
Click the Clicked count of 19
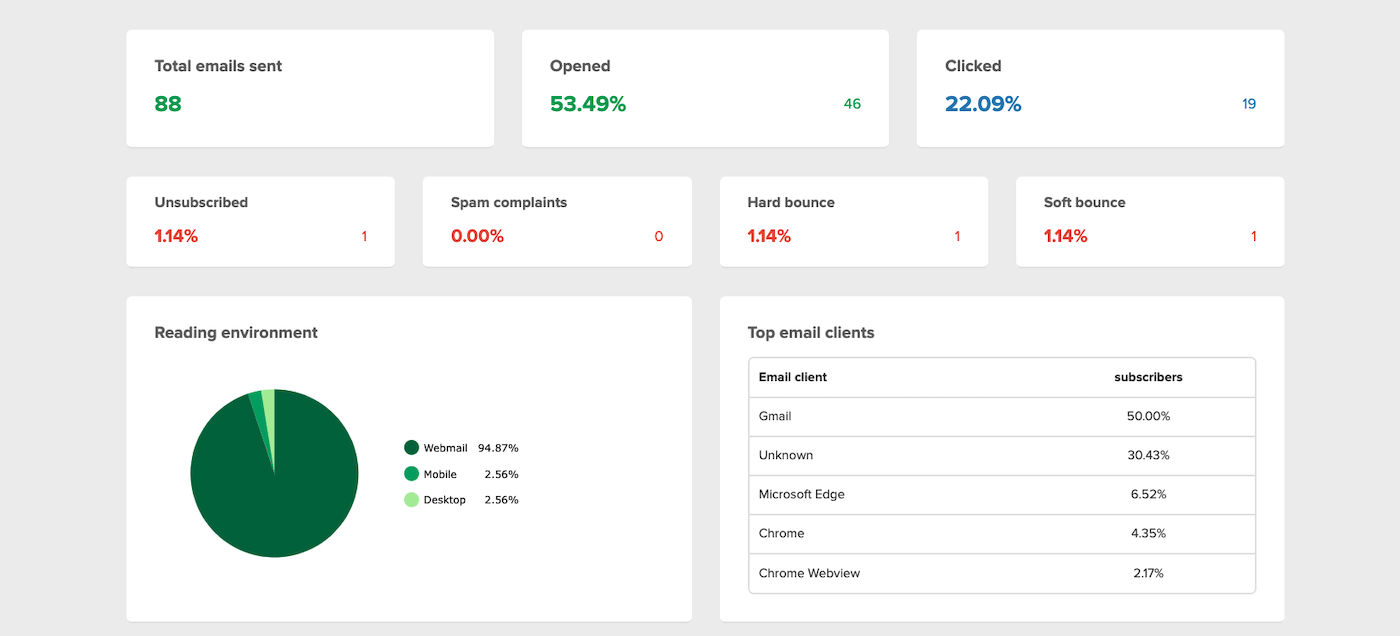pos(1249,104)
